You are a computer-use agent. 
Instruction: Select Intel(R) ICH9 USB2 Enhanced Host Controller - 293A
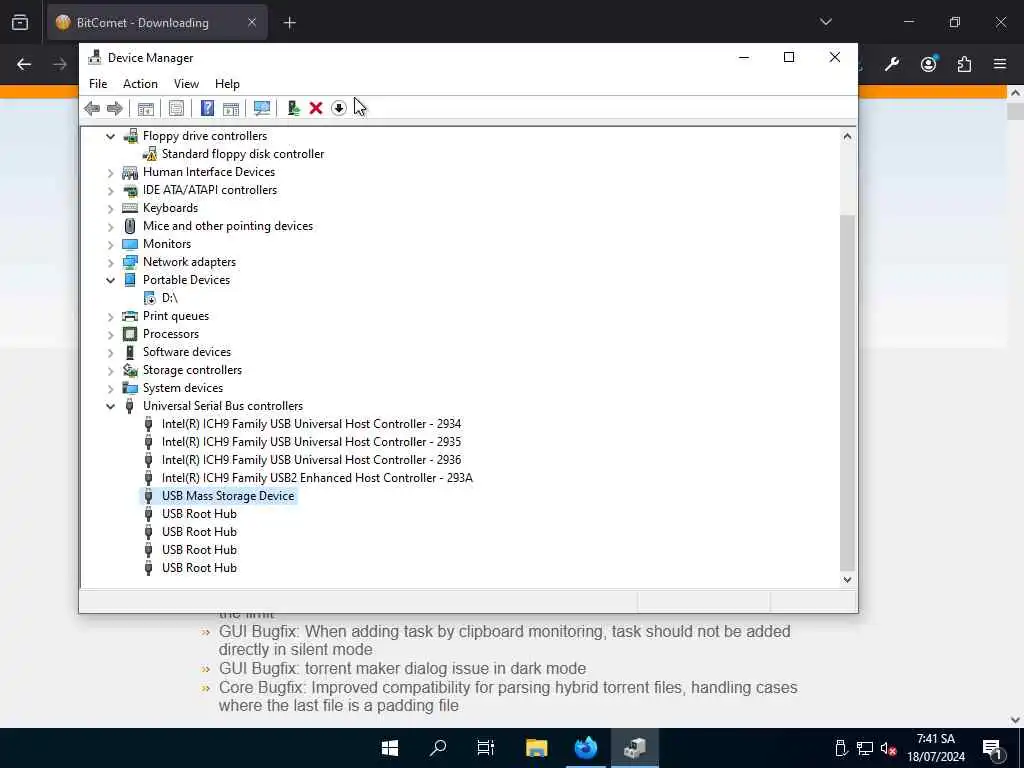[317, 478]
